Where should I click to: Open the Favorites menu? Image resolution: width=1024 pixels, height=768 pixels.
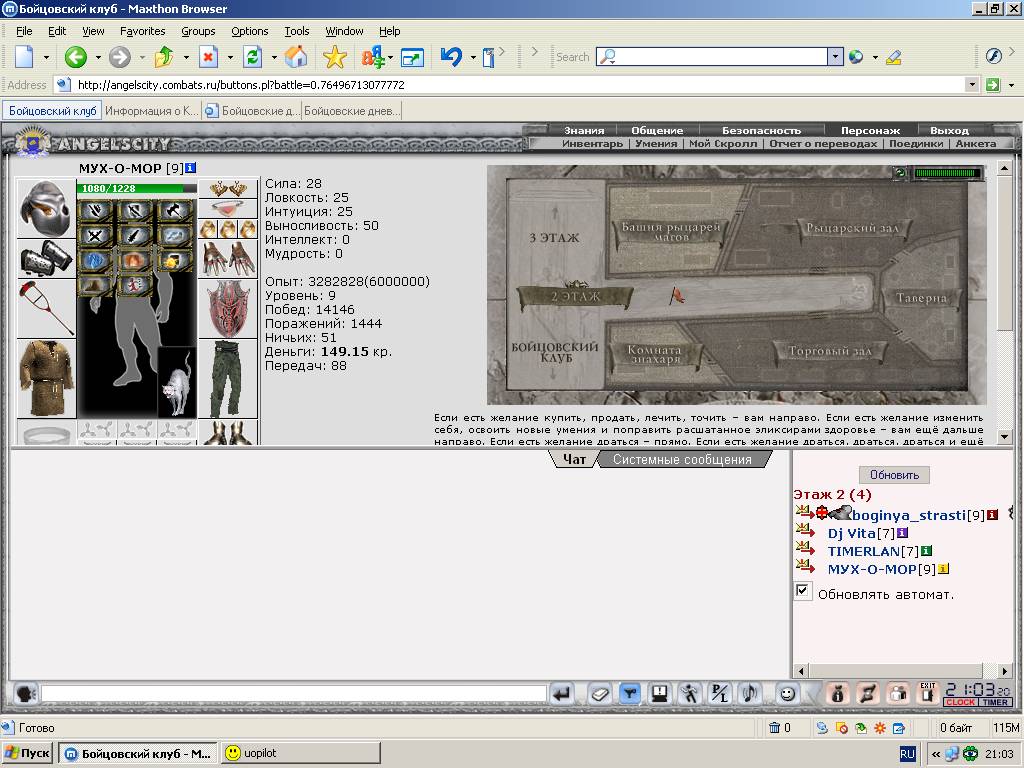click(142, 31)
